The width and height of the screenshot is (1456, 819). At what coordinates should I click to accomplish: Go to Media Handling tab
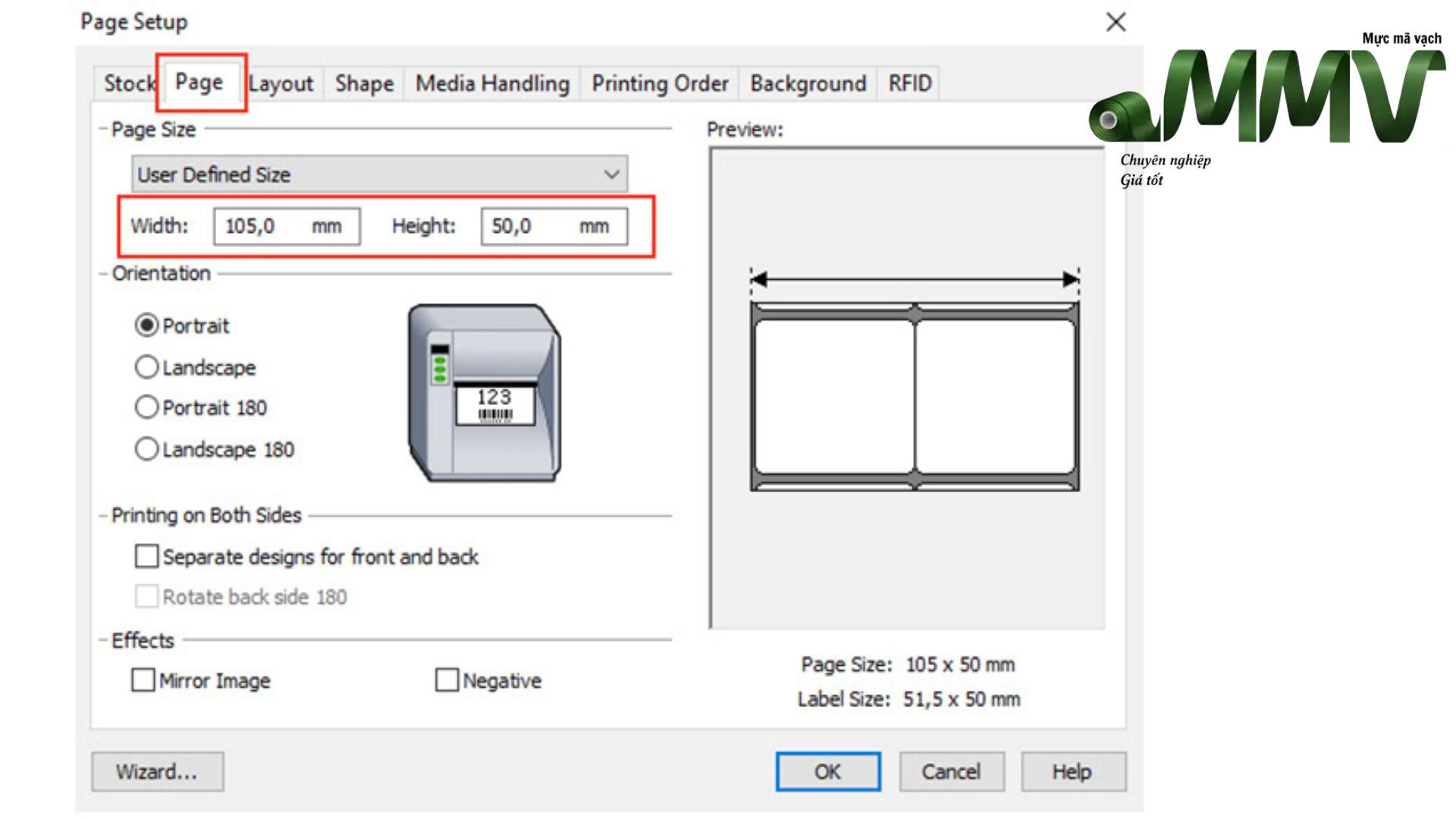[493, 83]
